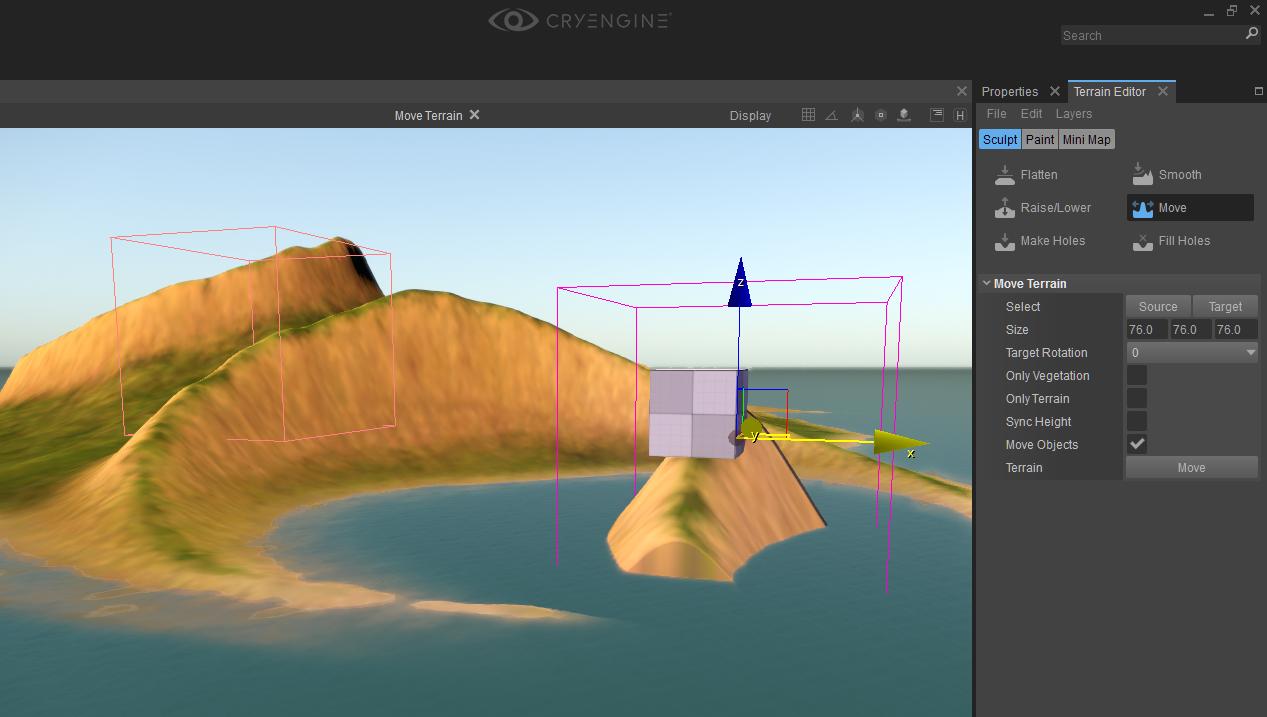The image size is (1267, 717).
Task: Click the first Size input field
Action: [x=1147, y=329]
